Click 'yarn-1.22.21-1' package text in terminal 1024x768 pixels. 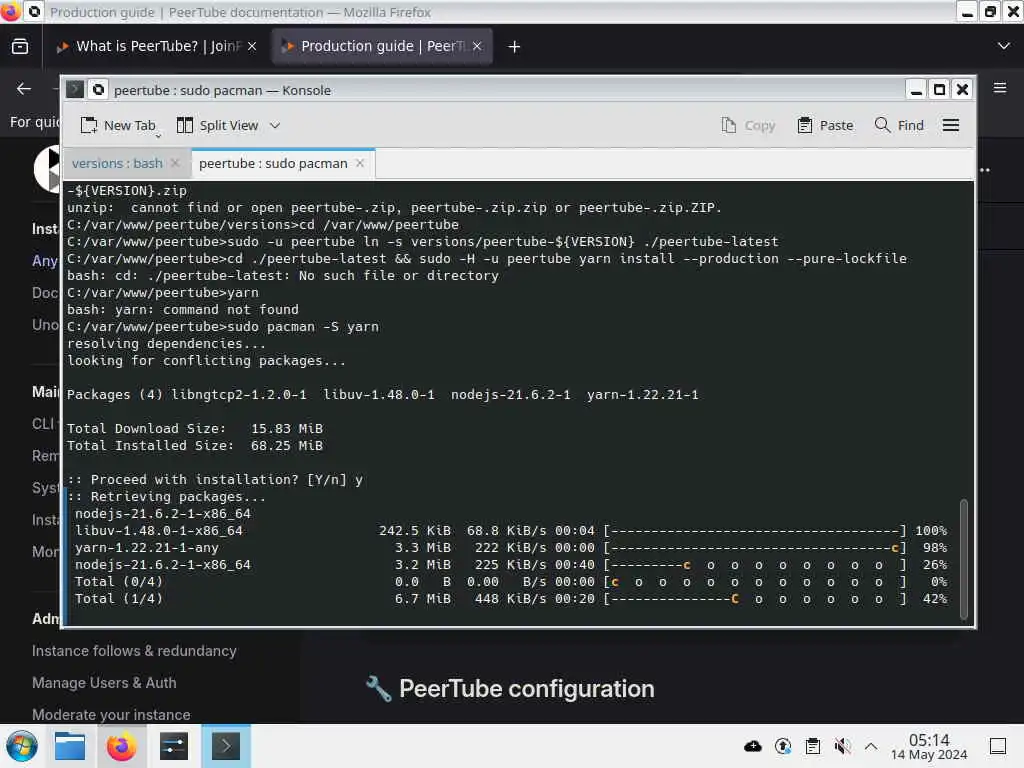tap(643, 395)
